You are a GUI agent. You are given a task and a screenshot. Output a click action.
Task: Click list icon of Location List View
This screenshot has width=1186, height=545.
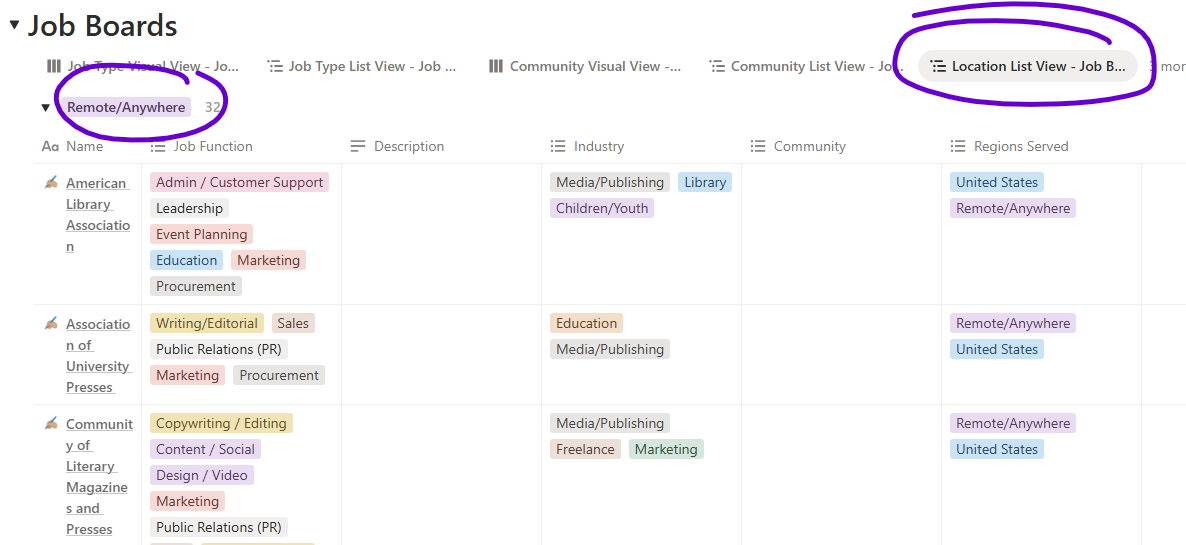click(x=938, y=67)
